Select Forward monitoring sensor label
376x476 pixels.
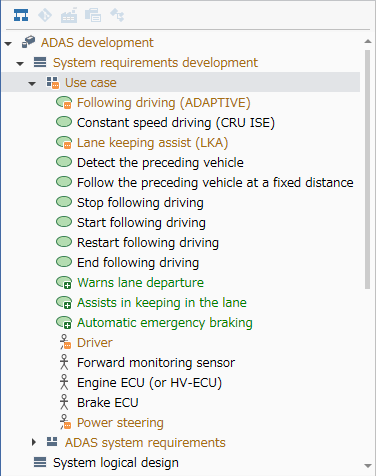click(156, 363)
